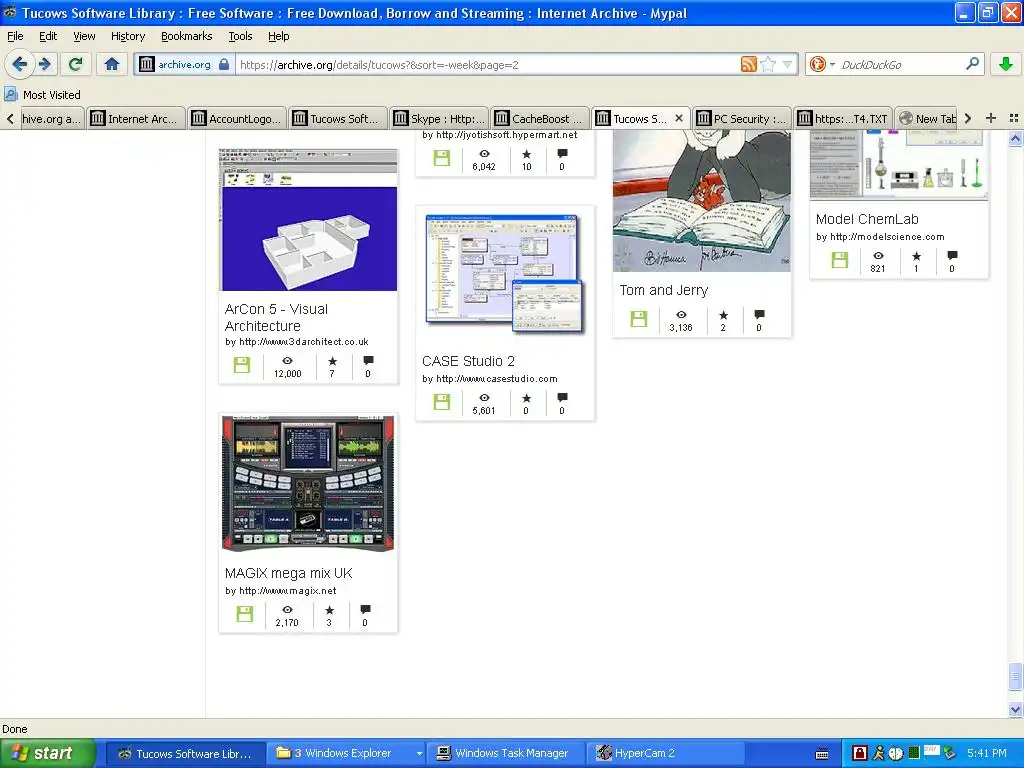Open the File menu
This screenshot has width=1024, height=768.
(x=15, y=36)
